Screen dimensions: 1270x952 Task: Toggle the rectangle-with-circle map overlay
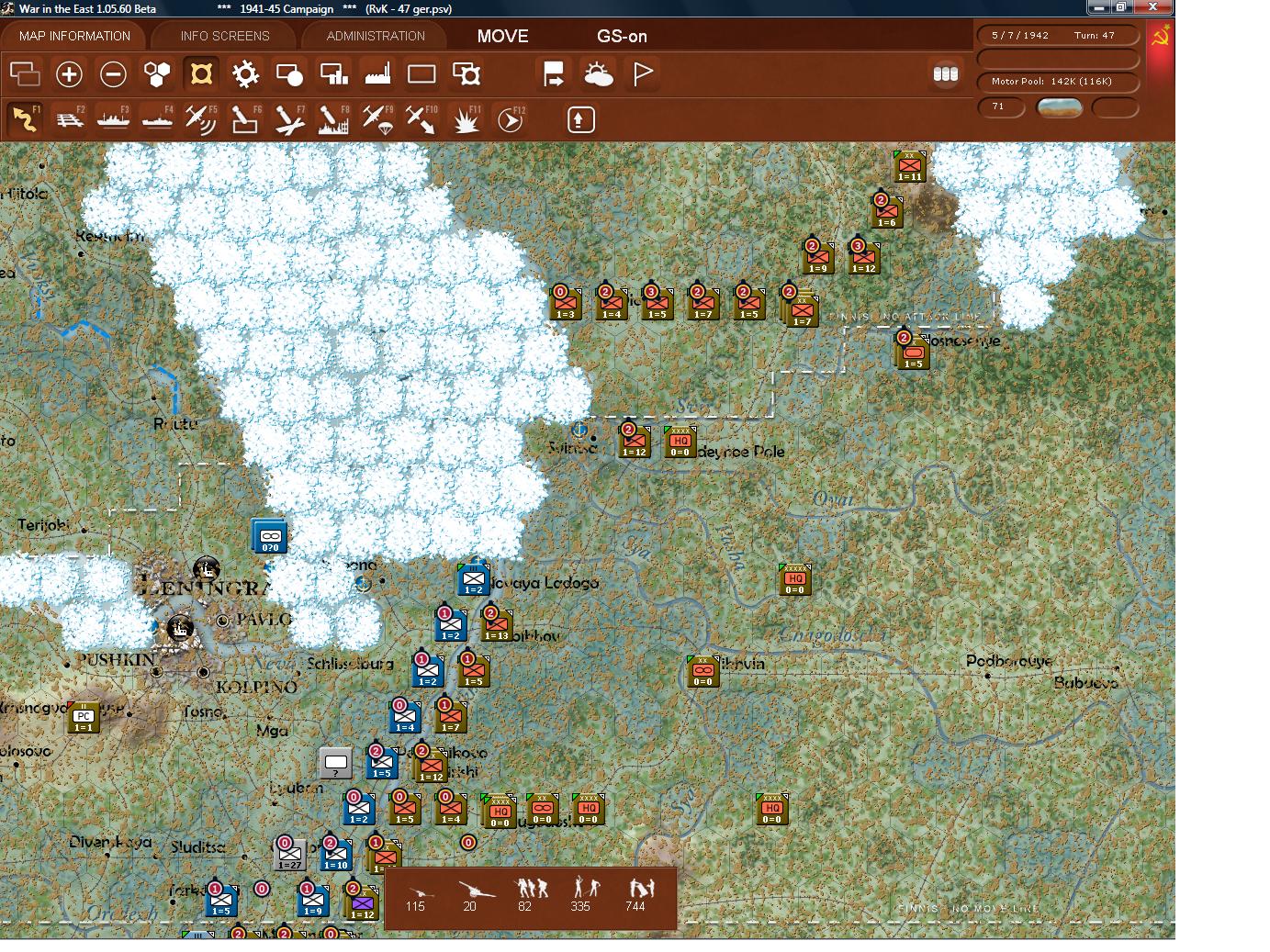pyautogui.click(x=289, y=73)
